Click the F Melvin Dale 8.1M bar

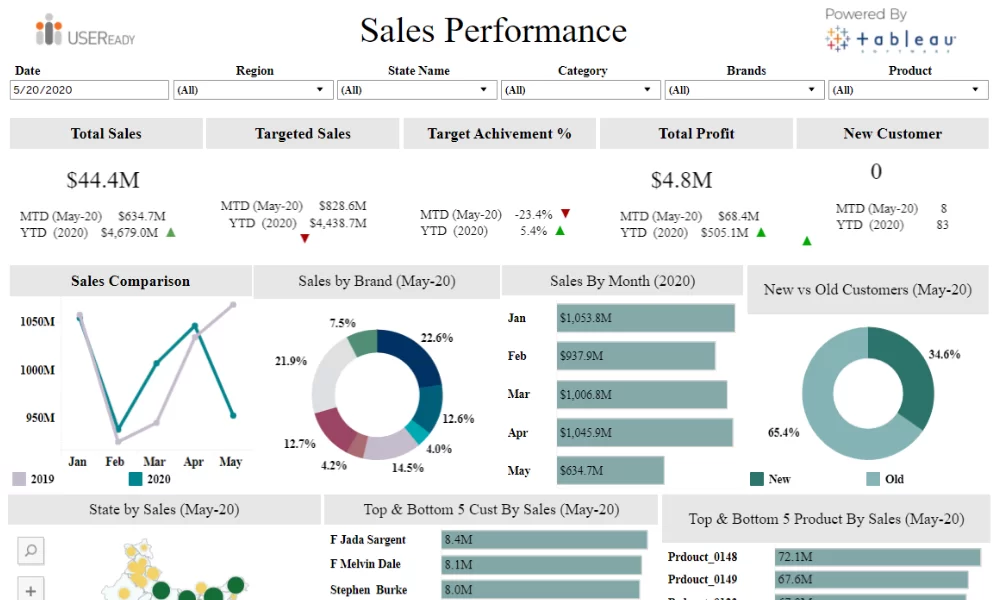pyautogui.click(x=541, y=565)
